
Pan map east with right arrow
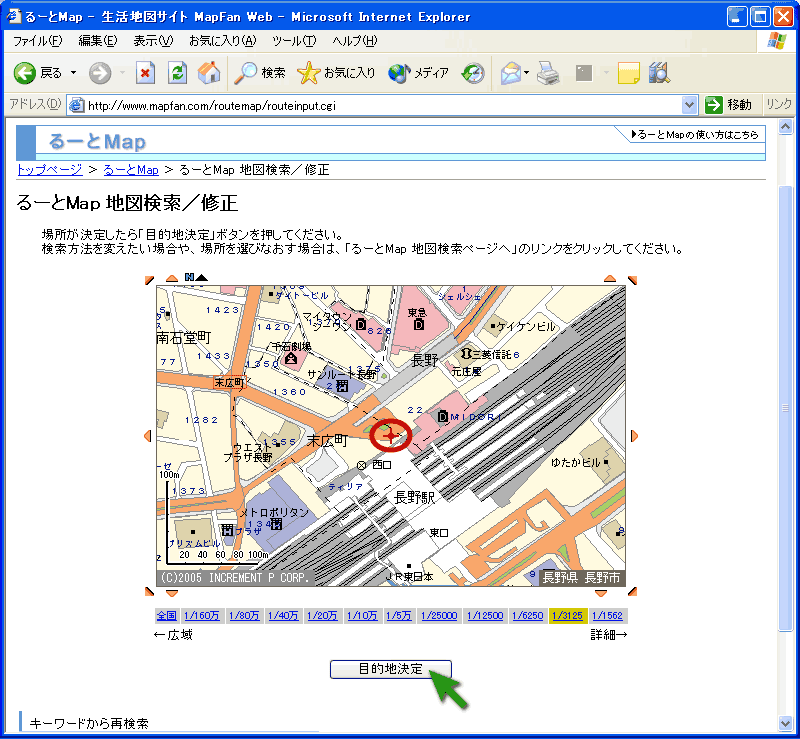[634, 436]
